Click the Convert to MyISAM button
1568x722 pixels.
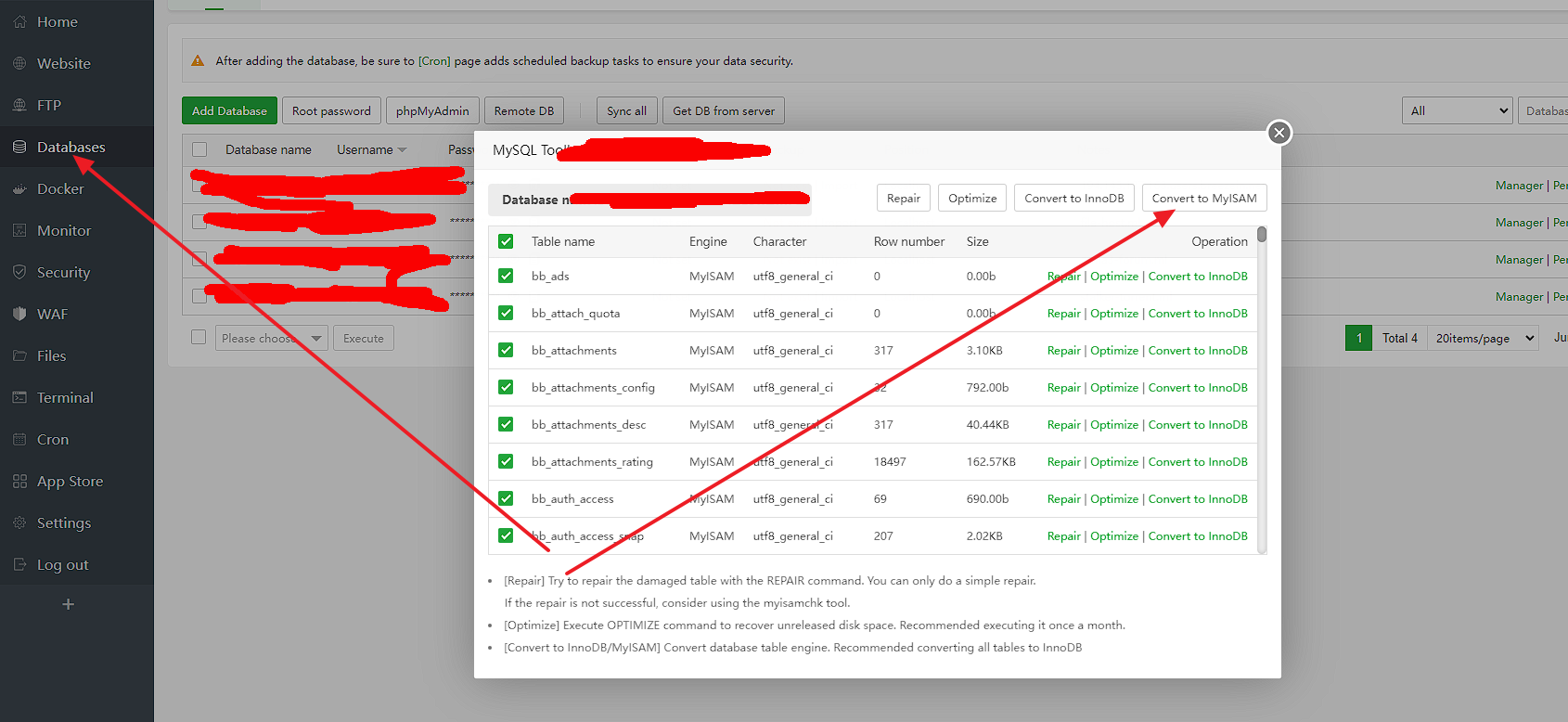(x=1203, y=198)
